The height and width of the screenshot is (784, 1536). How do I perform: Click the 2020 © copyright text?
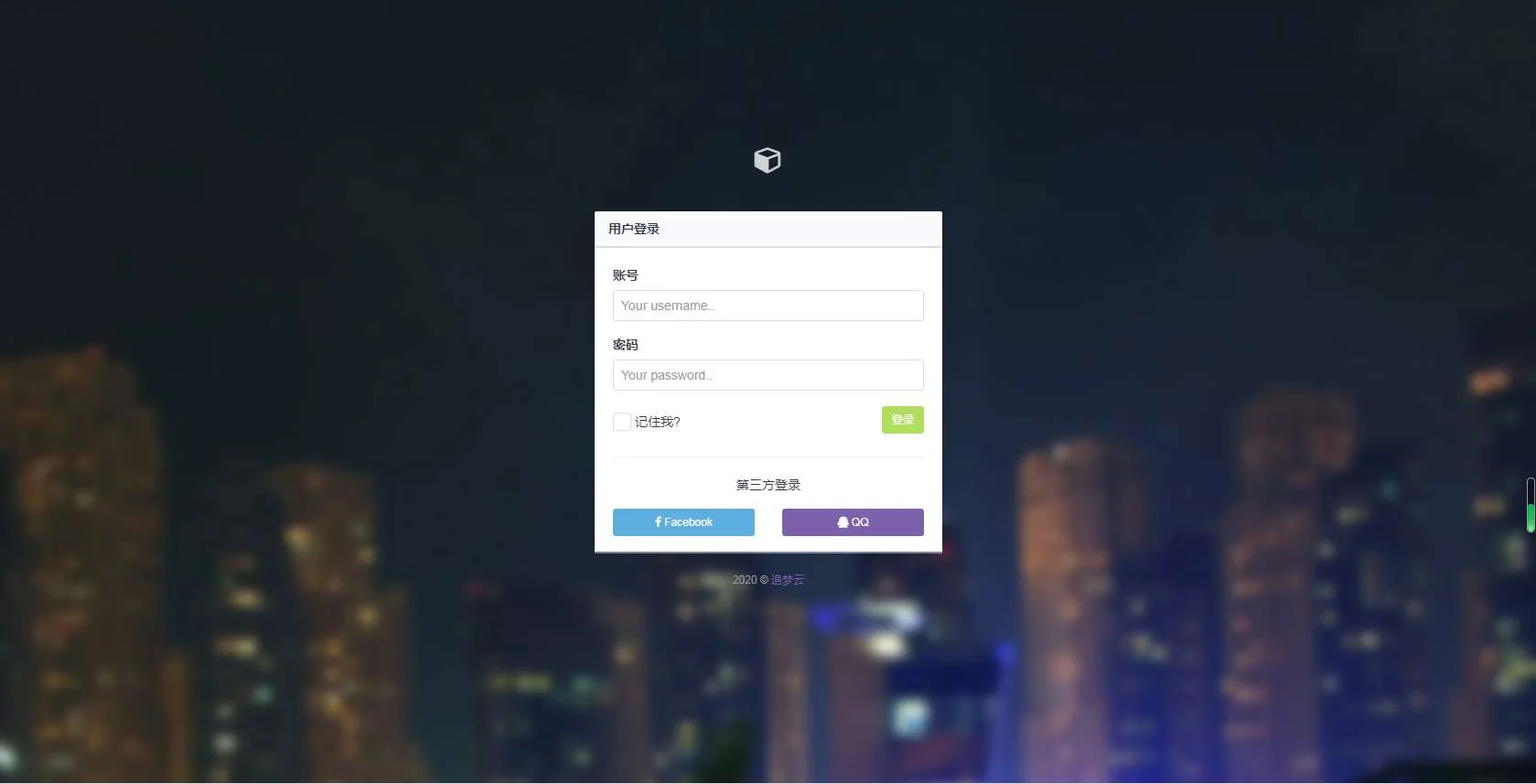pos(750,580)
